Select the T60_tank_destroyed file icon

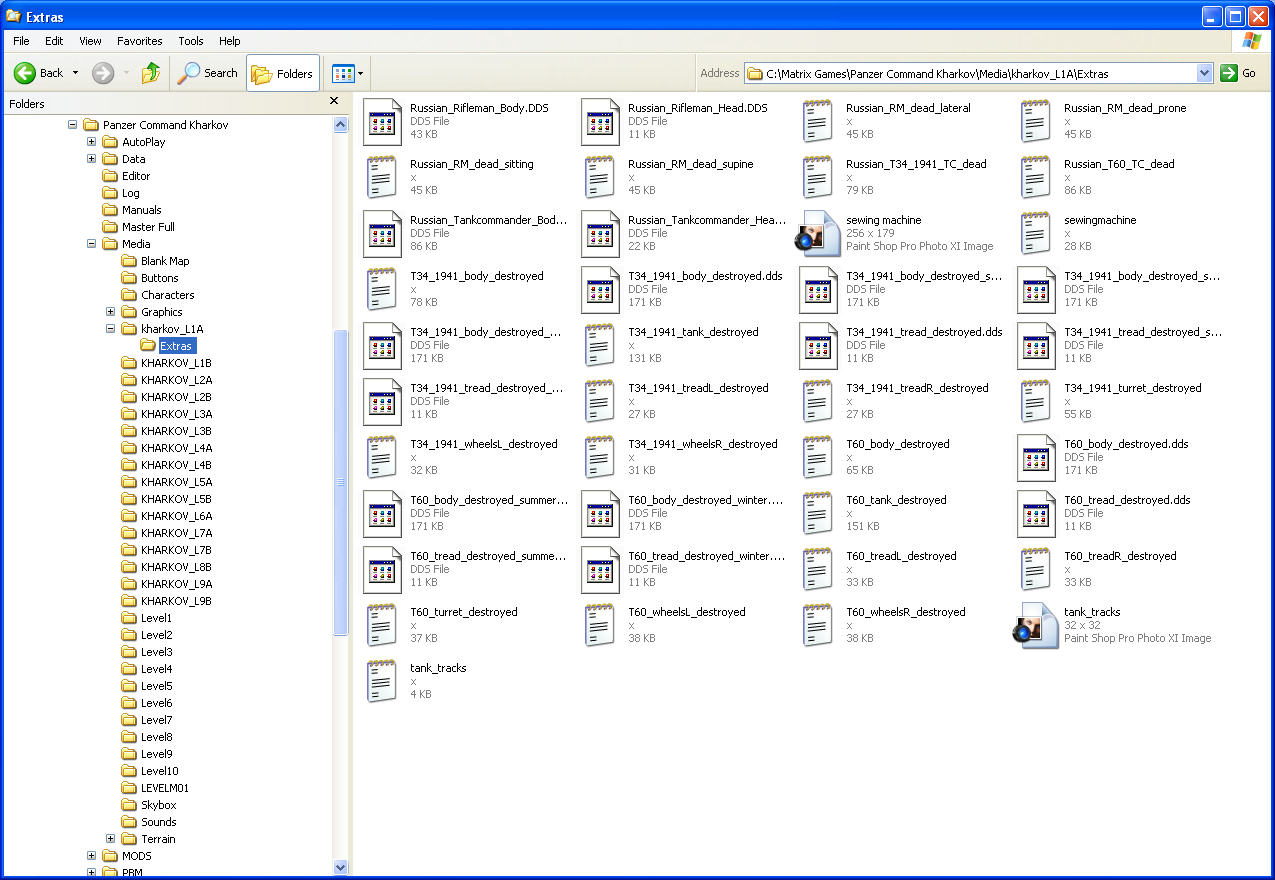[818, 513]
